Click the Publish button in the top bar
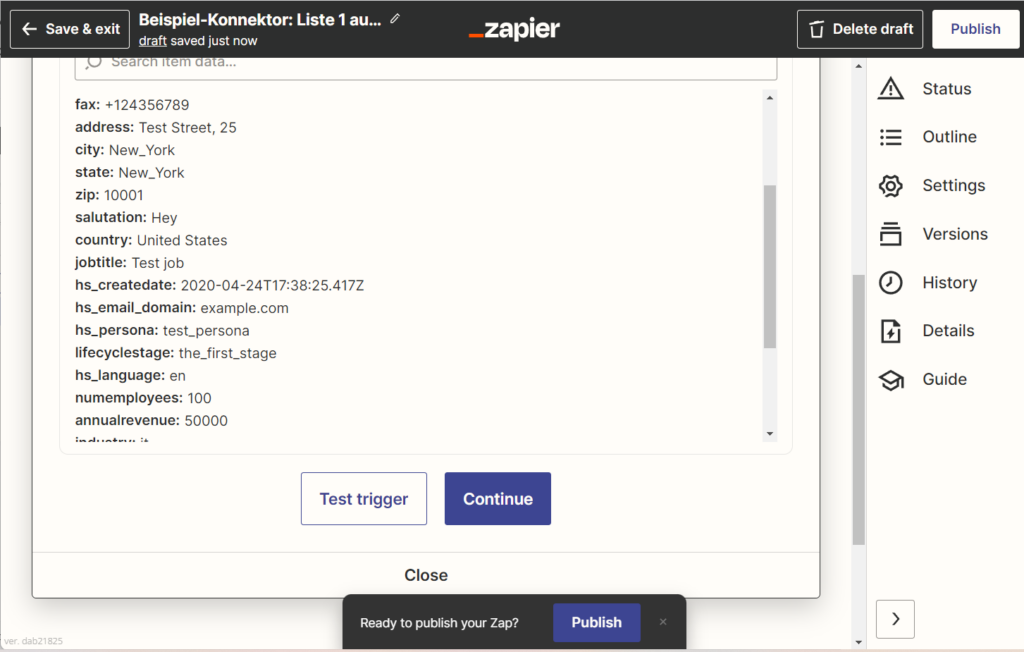1024x652 pixels. click(x=975, y=29)
